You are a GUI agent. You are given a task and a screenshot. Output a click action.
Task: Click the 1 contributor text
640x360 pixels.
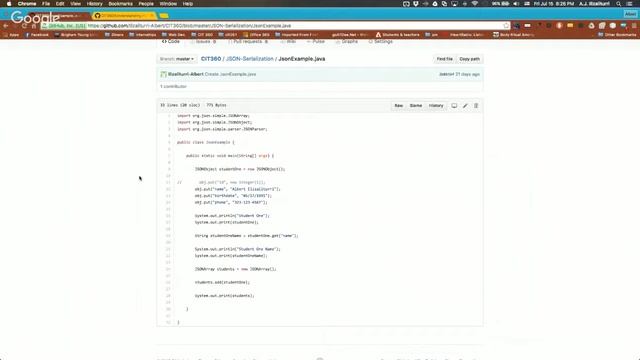[x=173, y=87]
